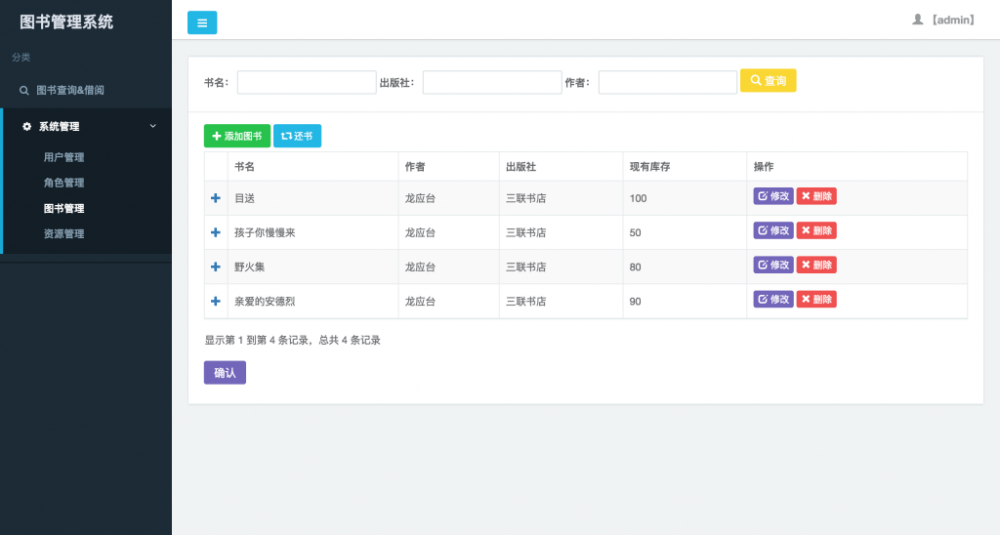
Task: Click the book title 目送
Action: pyautogui.click(x=245, y=198)
